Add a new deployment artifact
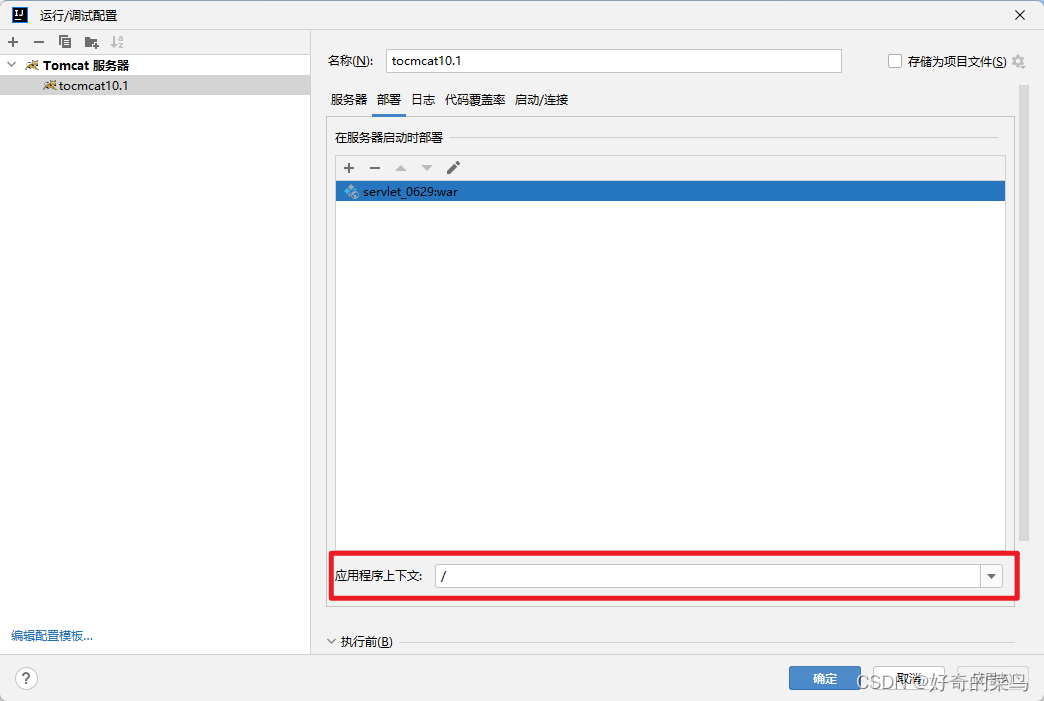Viewport: 1044px width, 701px height. click(348, 167)
